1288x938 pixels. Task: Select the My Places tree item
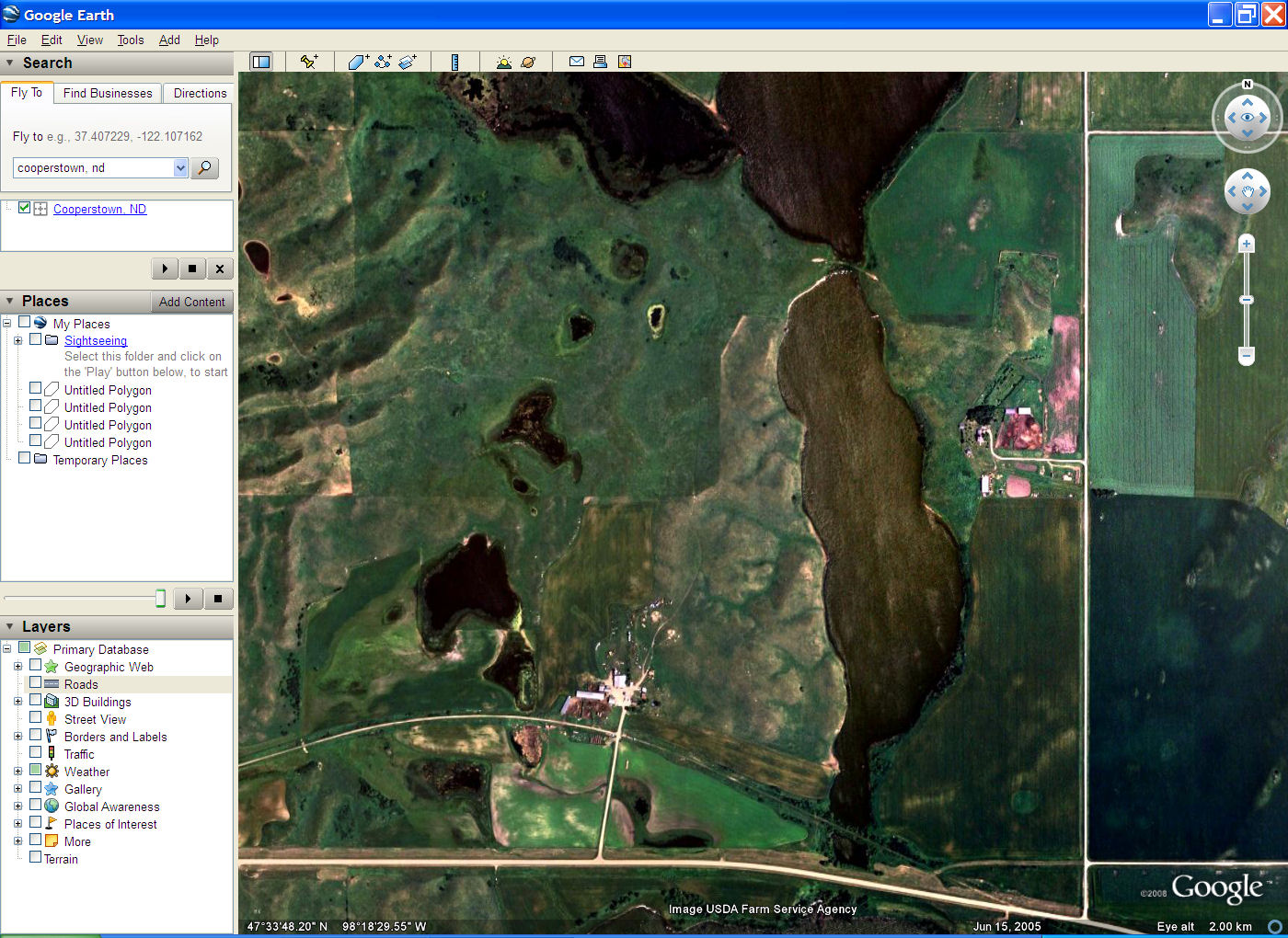click(x=81, y=324)
